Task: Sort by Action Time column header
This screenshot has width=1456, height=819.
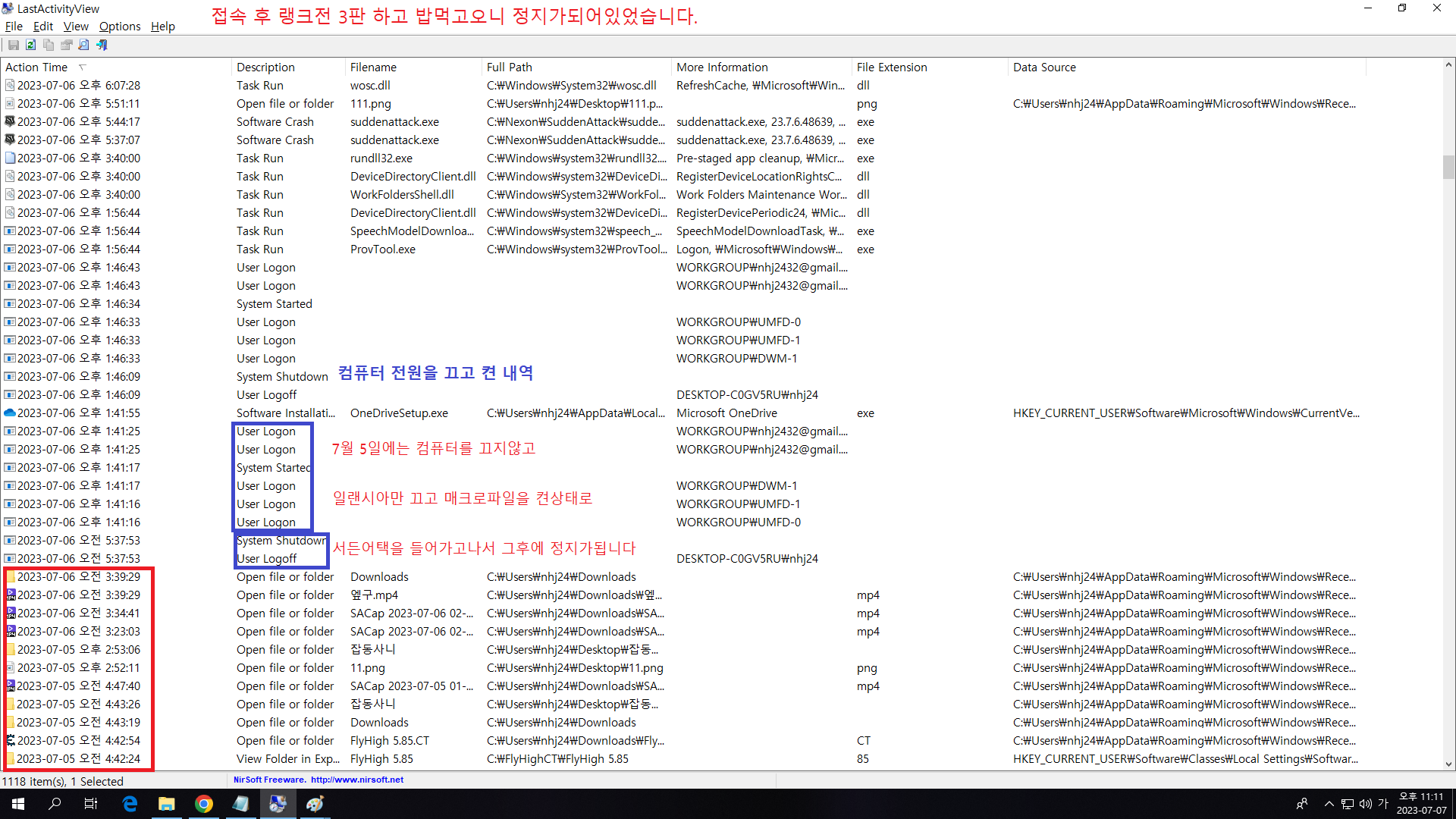Action: 36,67
